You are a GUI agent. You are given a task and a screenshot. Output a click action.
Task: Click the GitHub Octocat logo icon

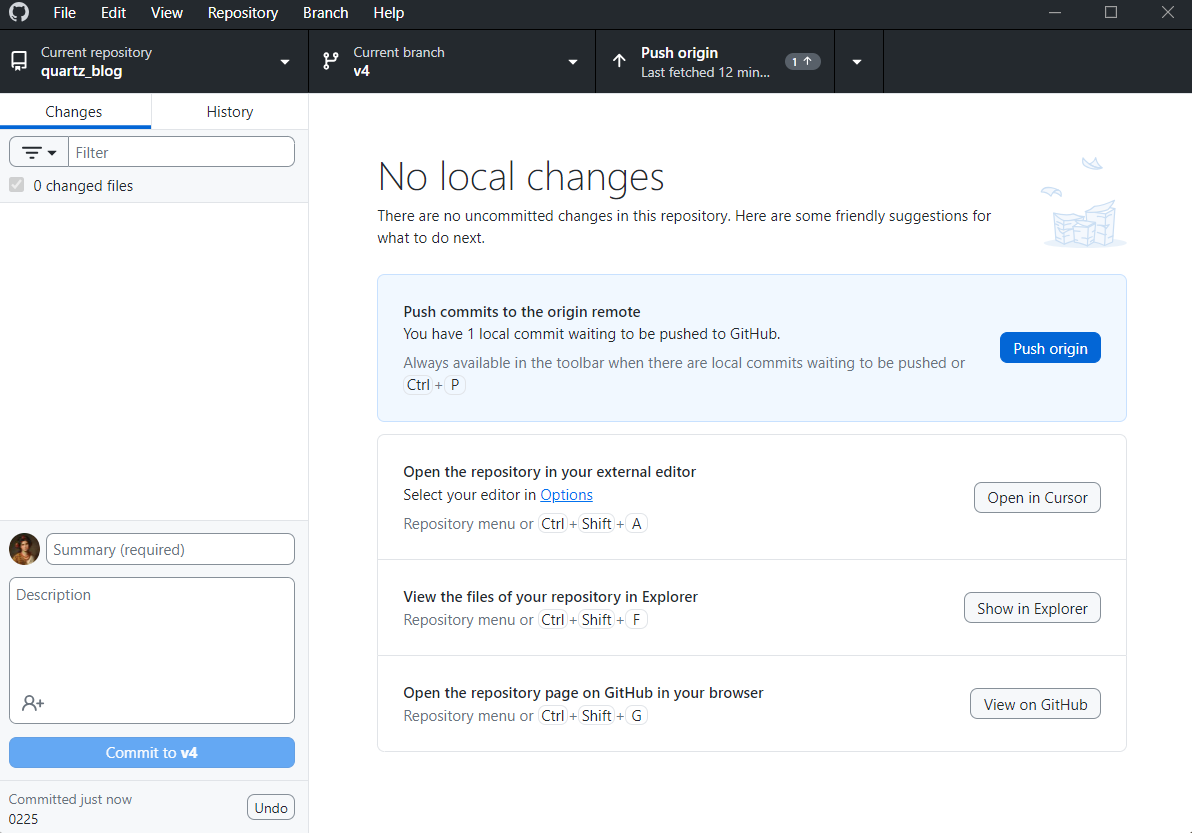click(x=19, y=12)
